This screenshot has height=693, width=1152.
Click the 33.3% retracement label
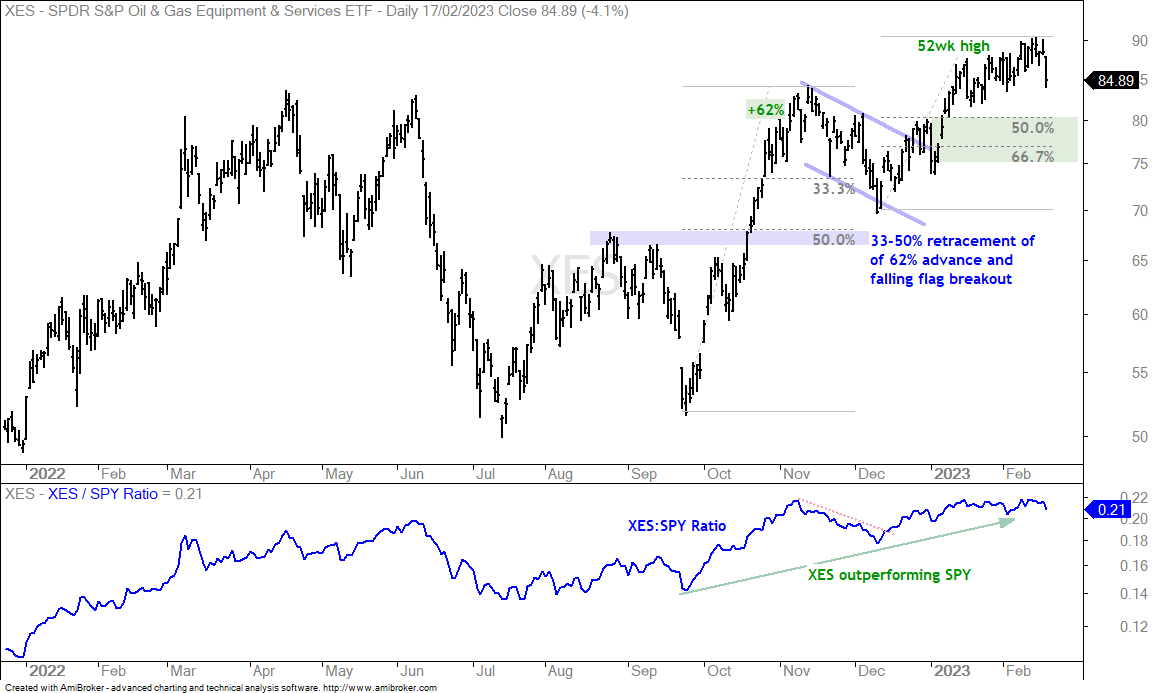pos(834,189)
